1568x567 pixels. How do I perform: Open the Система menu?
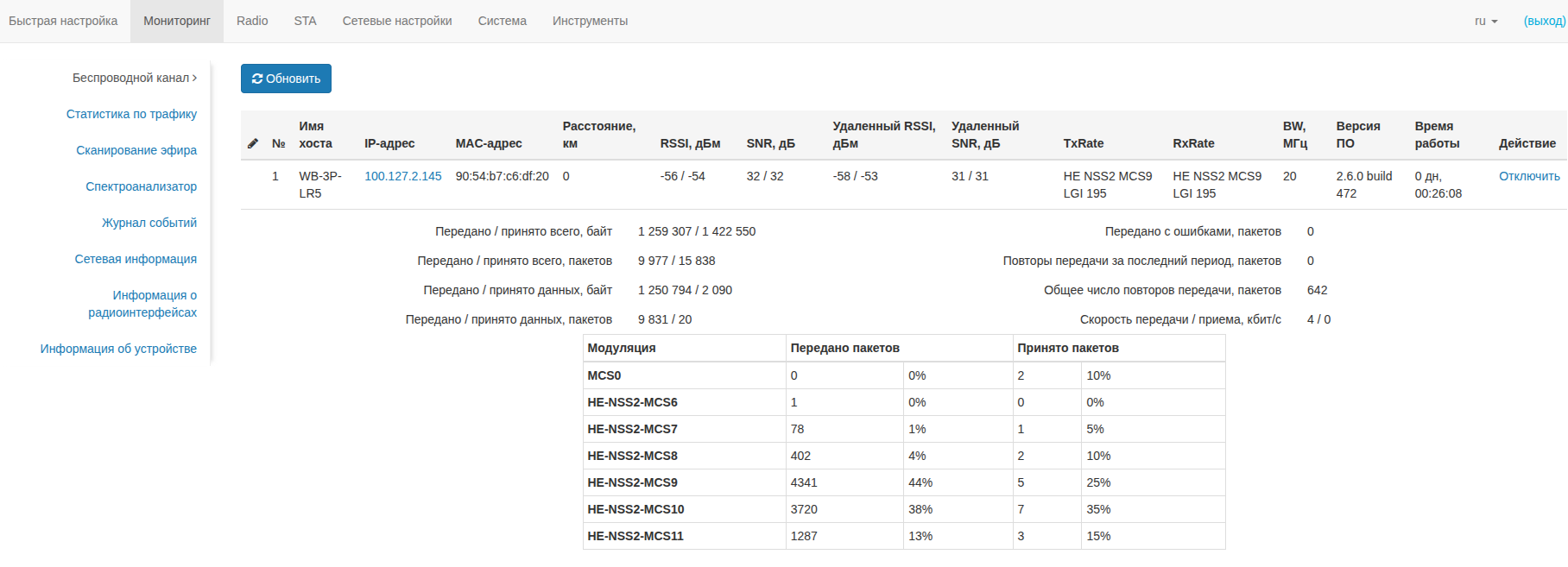pos(503,21)
